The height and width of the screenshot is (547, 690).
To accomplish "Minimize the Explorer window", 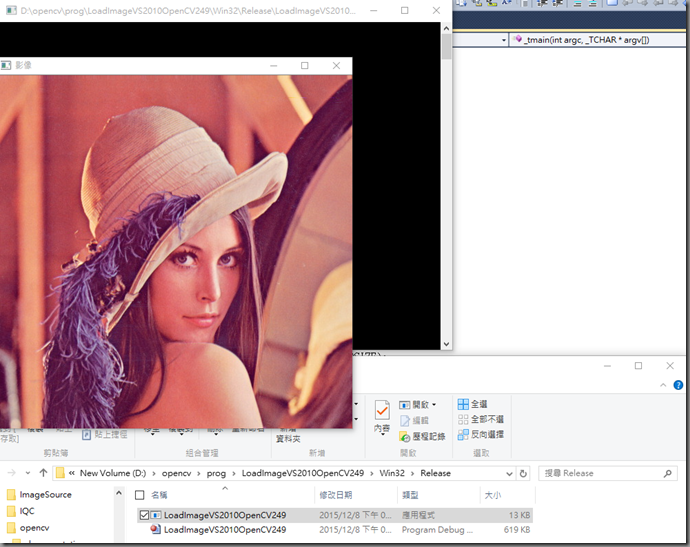I will coord(607,366).
